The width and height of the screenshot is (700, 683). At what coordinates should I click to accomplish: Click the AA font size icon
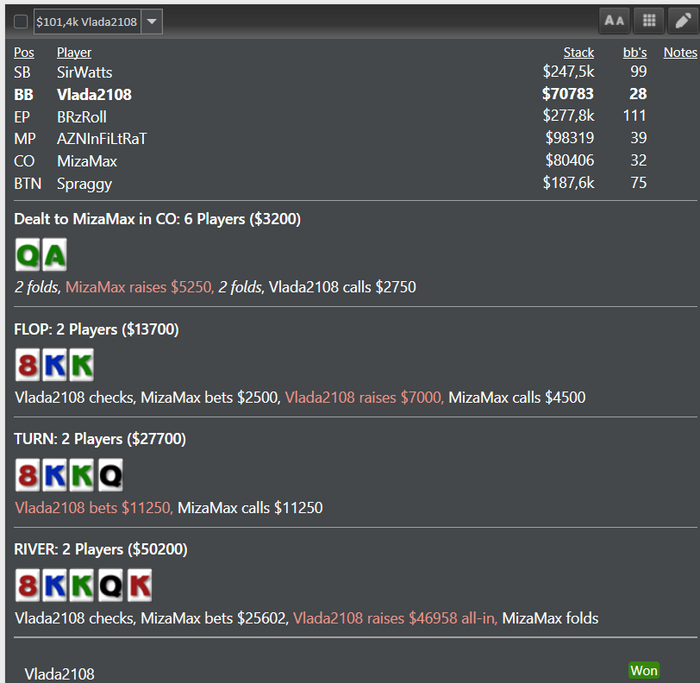614,21
